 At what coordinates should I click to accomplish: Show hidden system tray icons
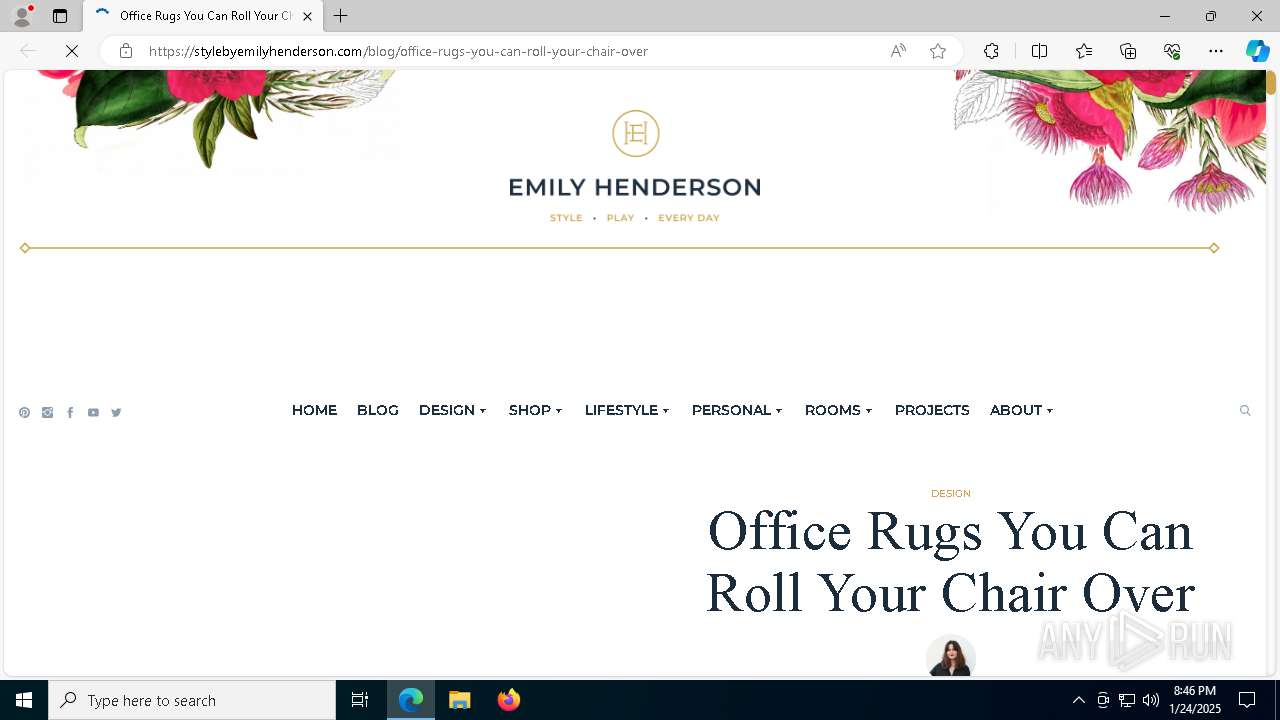[1078, 700]
